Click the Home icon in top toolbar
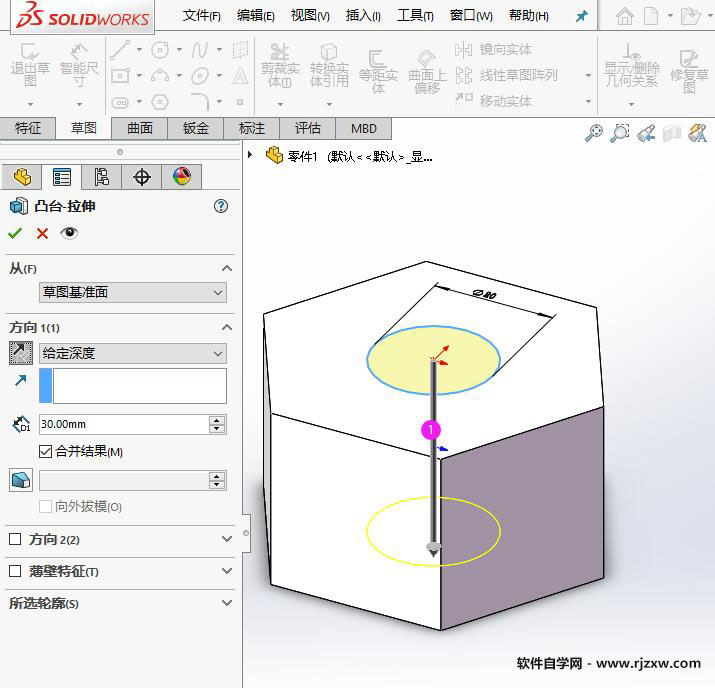This screenshot has height=688, width=715. click(624, 16)
